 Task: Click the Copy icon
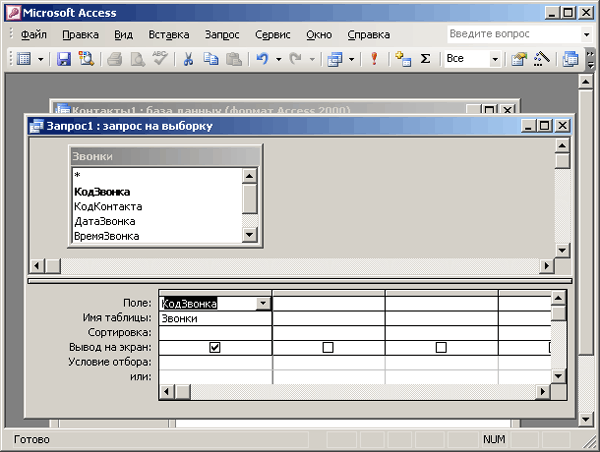[x=211, y=59]
